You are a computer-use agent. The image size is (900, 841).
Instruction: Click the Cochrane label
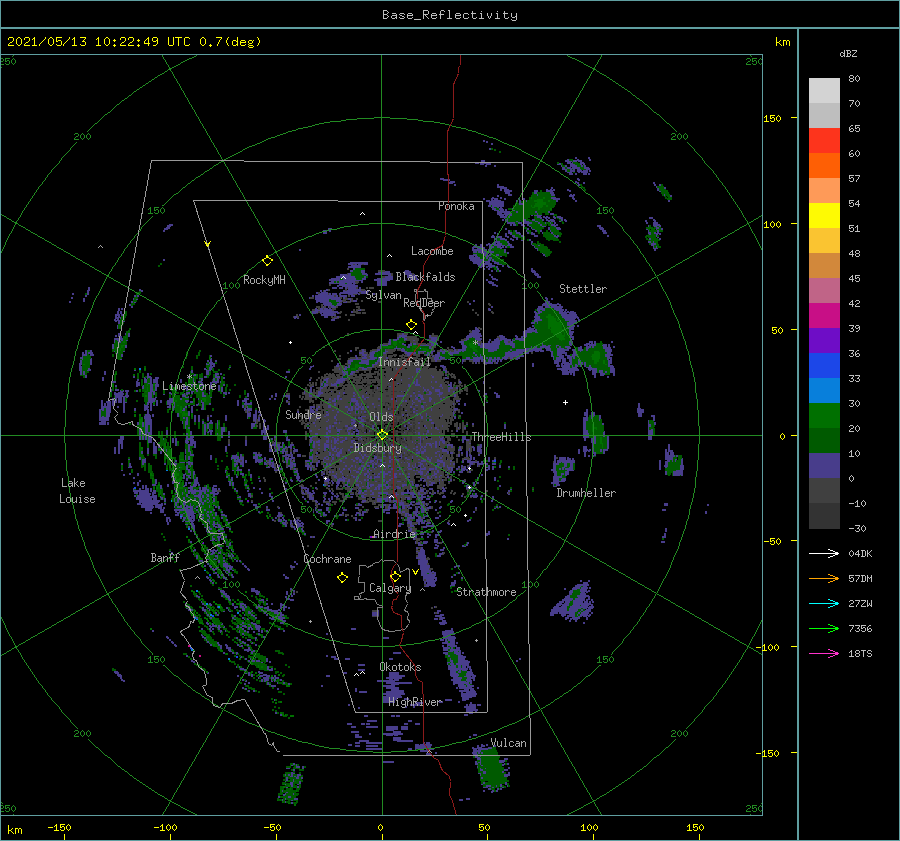click(x=327, y=559)
